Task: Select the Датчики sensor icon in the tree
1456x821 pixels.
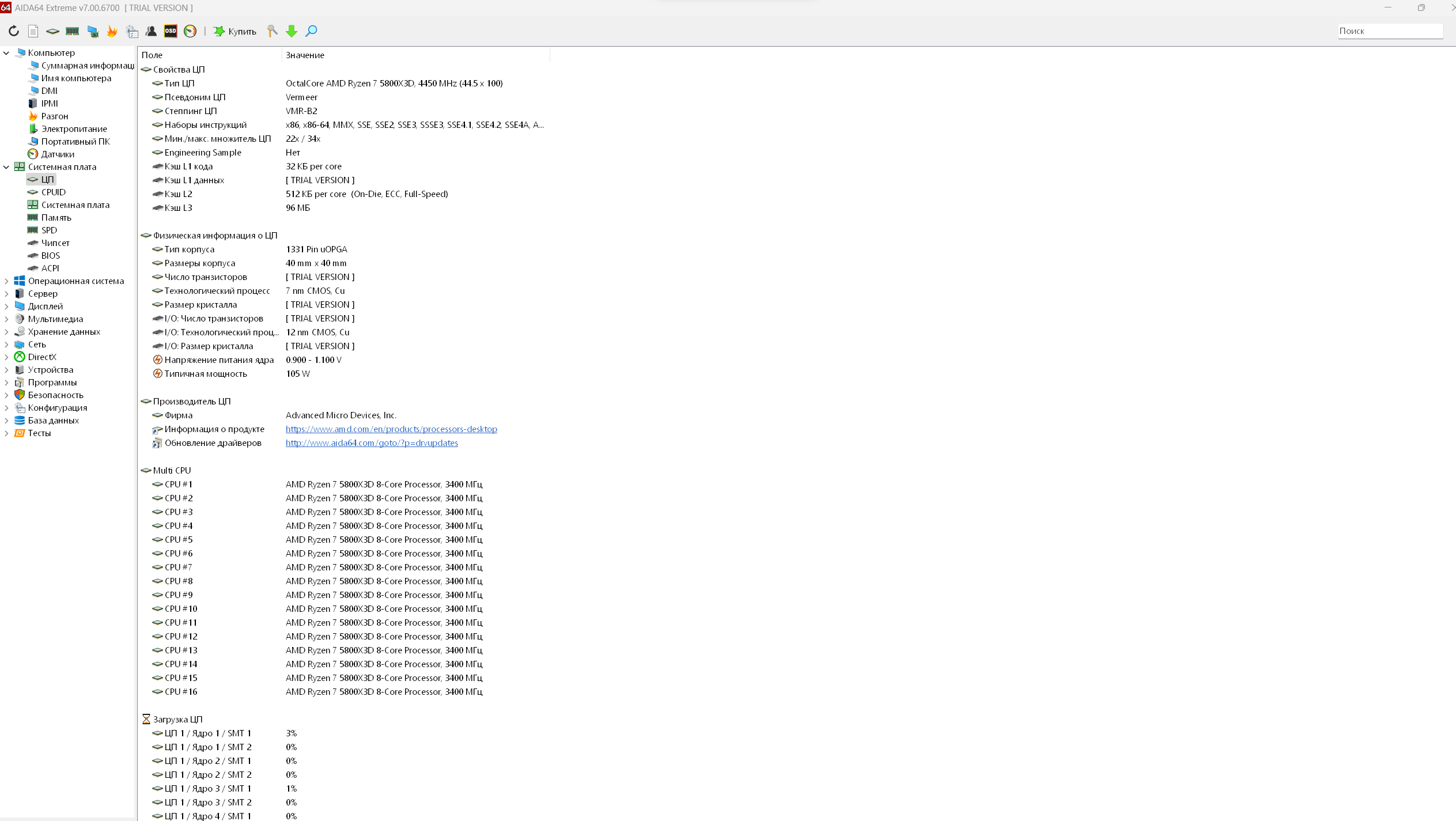Action: (x=33, y=154)
